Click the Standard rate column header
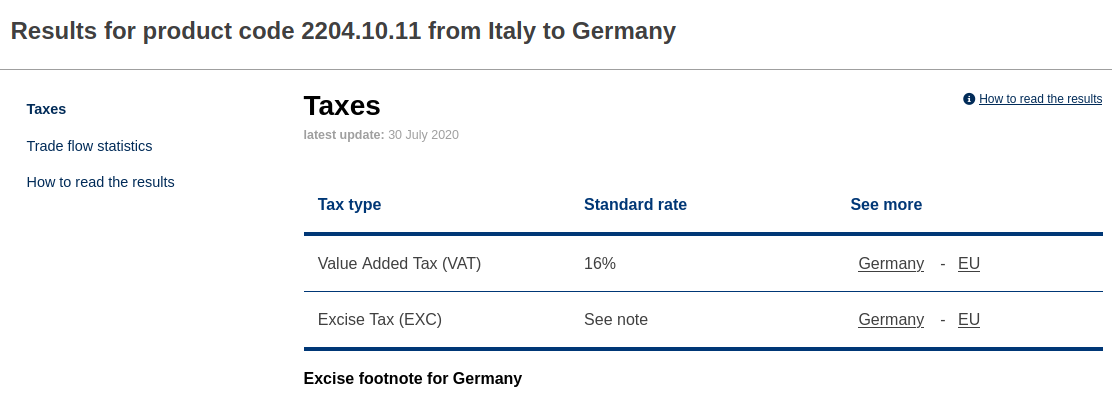1112x395 pixels. coord(635,205)
